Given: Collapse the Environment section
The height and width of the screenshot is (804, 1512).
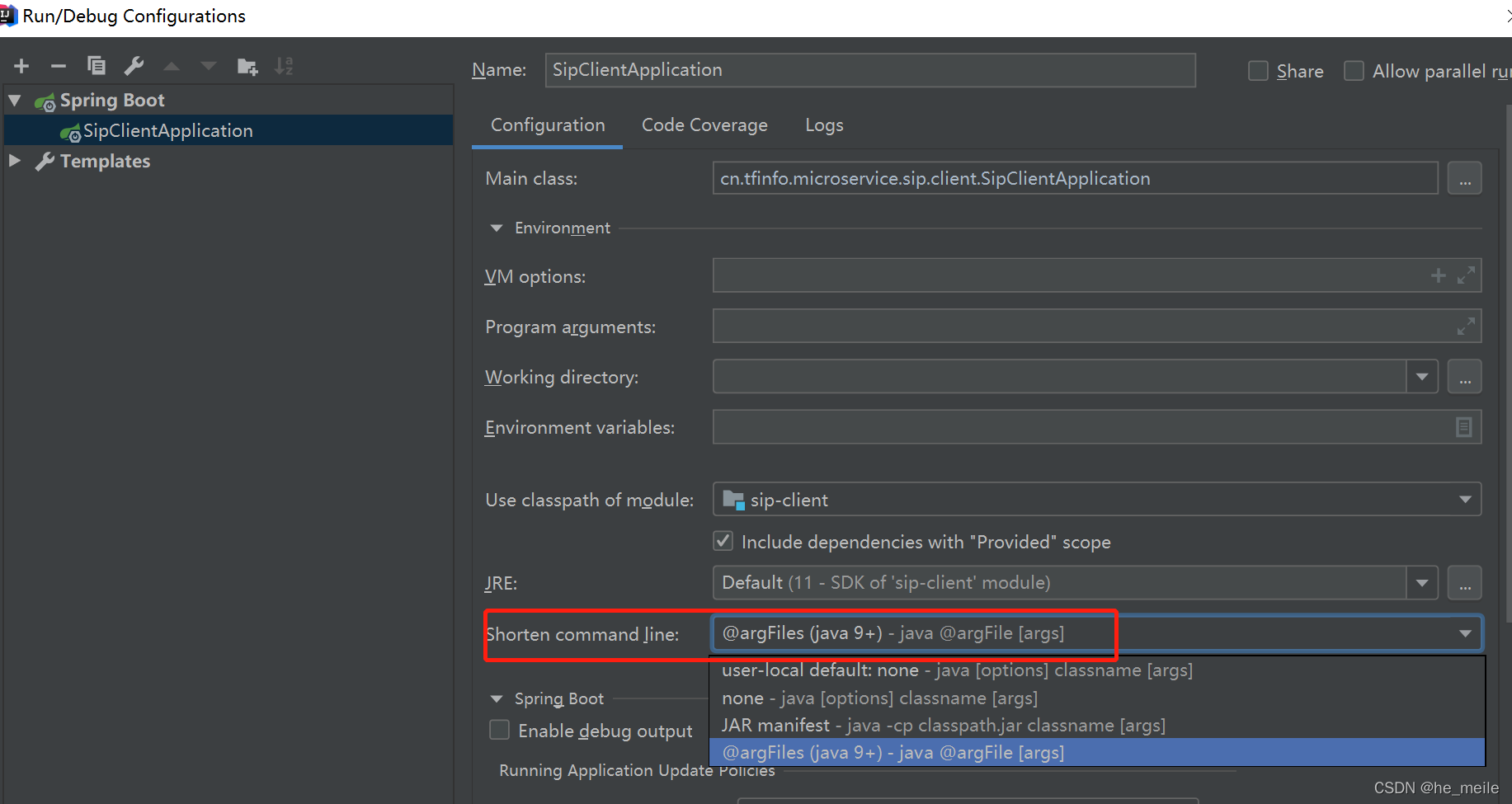Looking at the screenshot, I should point(496,228).
